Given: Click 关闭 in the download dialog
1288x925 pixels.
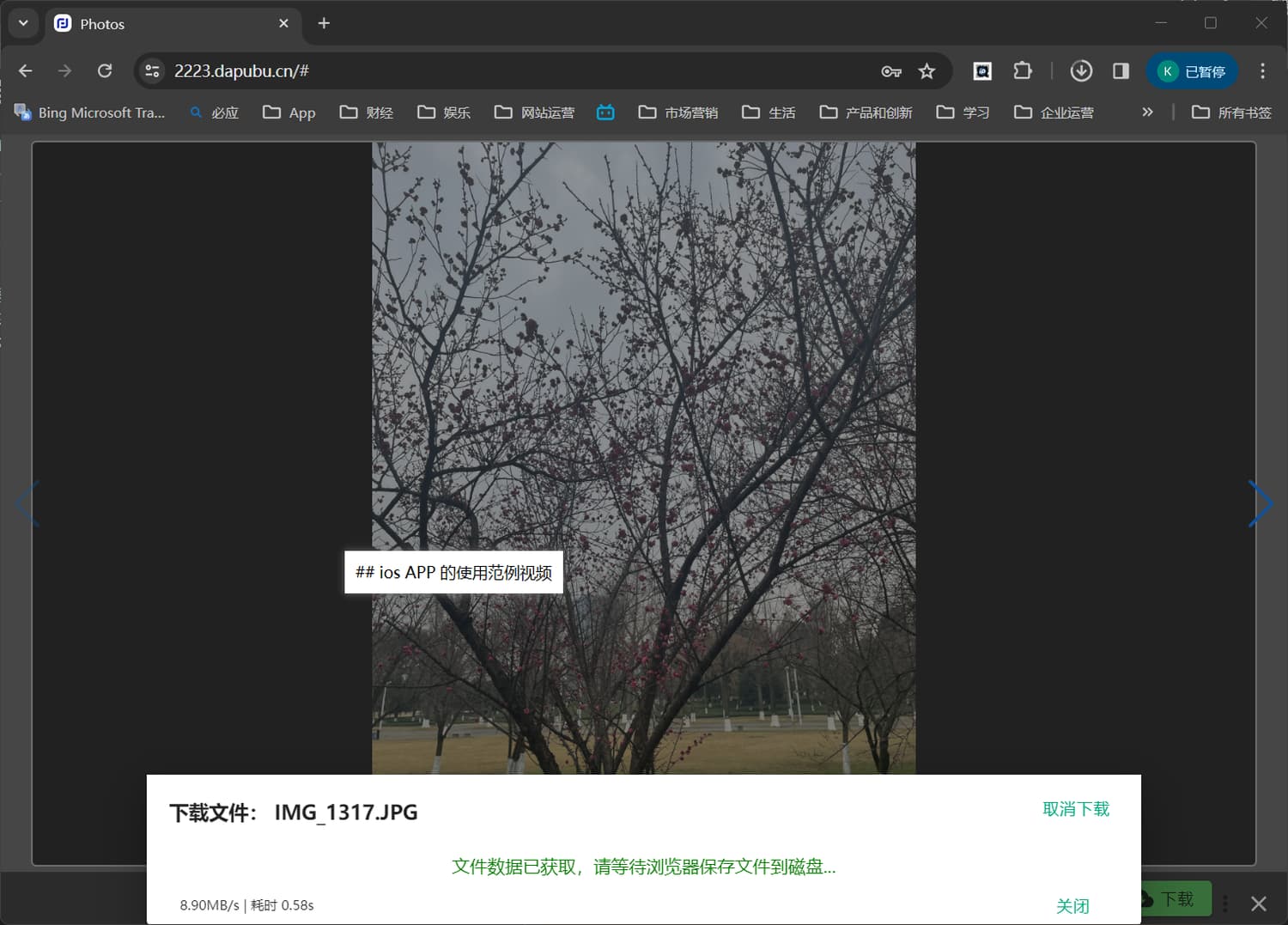Looking at the screenshot, I should click(x=1072, y=906).
